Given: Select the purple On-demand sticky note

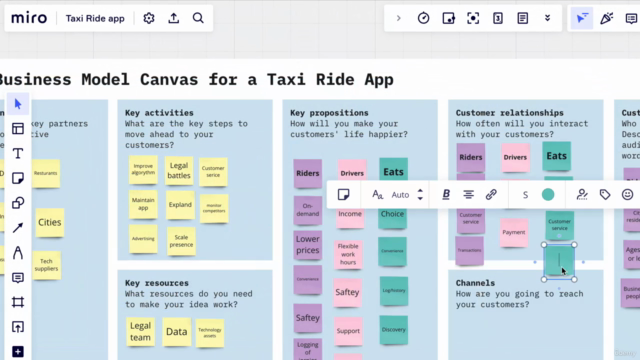Looking at the screenshot, I should click(308, 210).
